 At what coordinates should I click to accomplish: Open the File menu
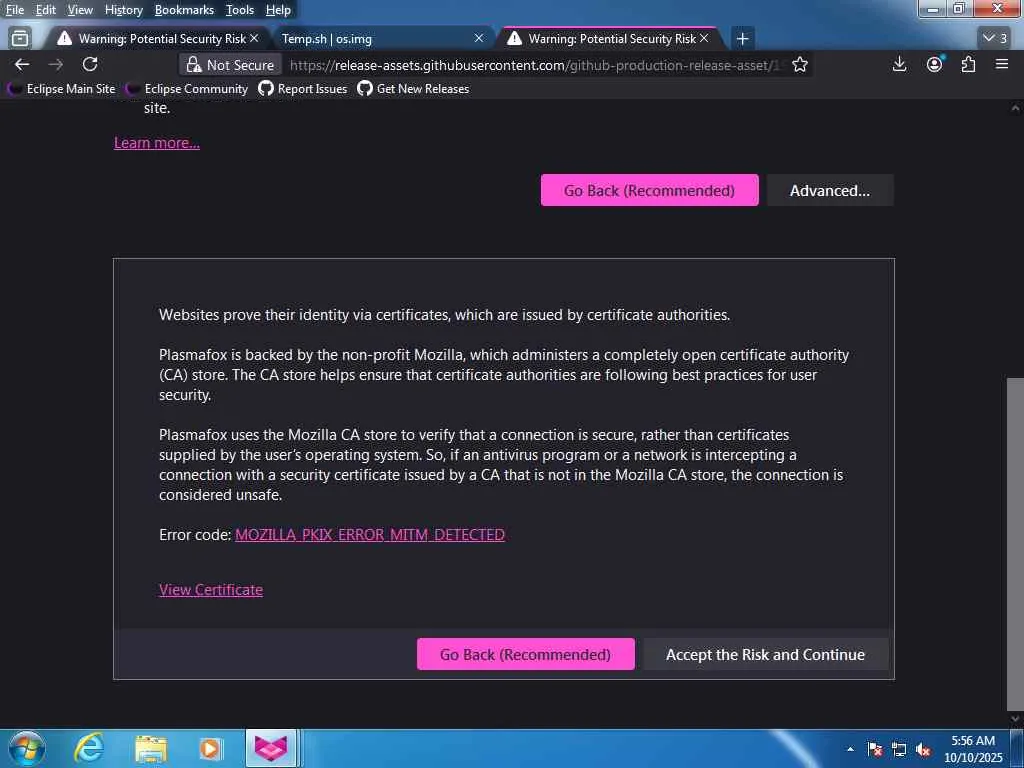[x=14, y=10]
